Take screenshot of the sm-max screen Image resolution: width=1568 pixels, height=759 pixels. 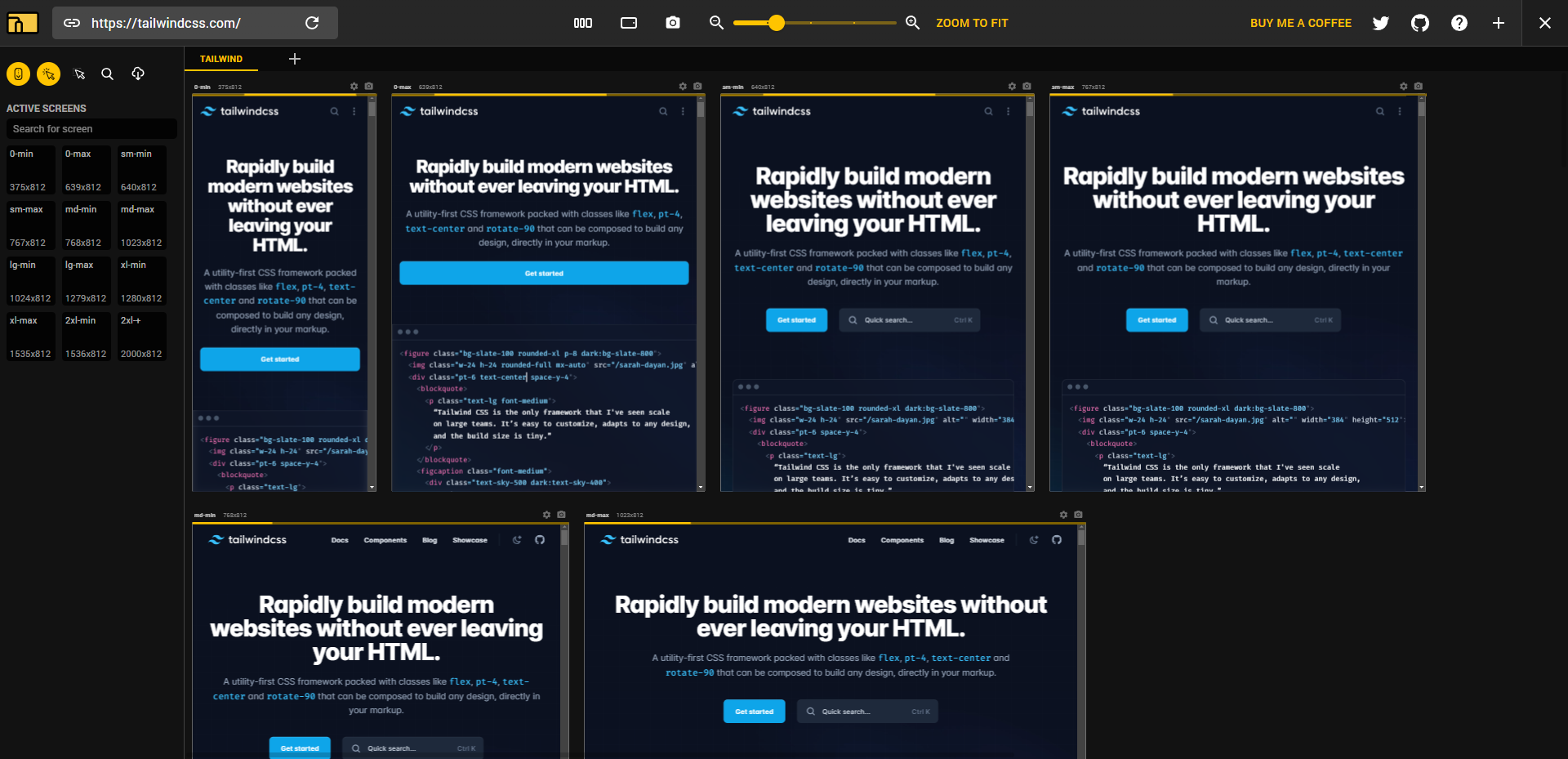click(x=1419, y=87)
